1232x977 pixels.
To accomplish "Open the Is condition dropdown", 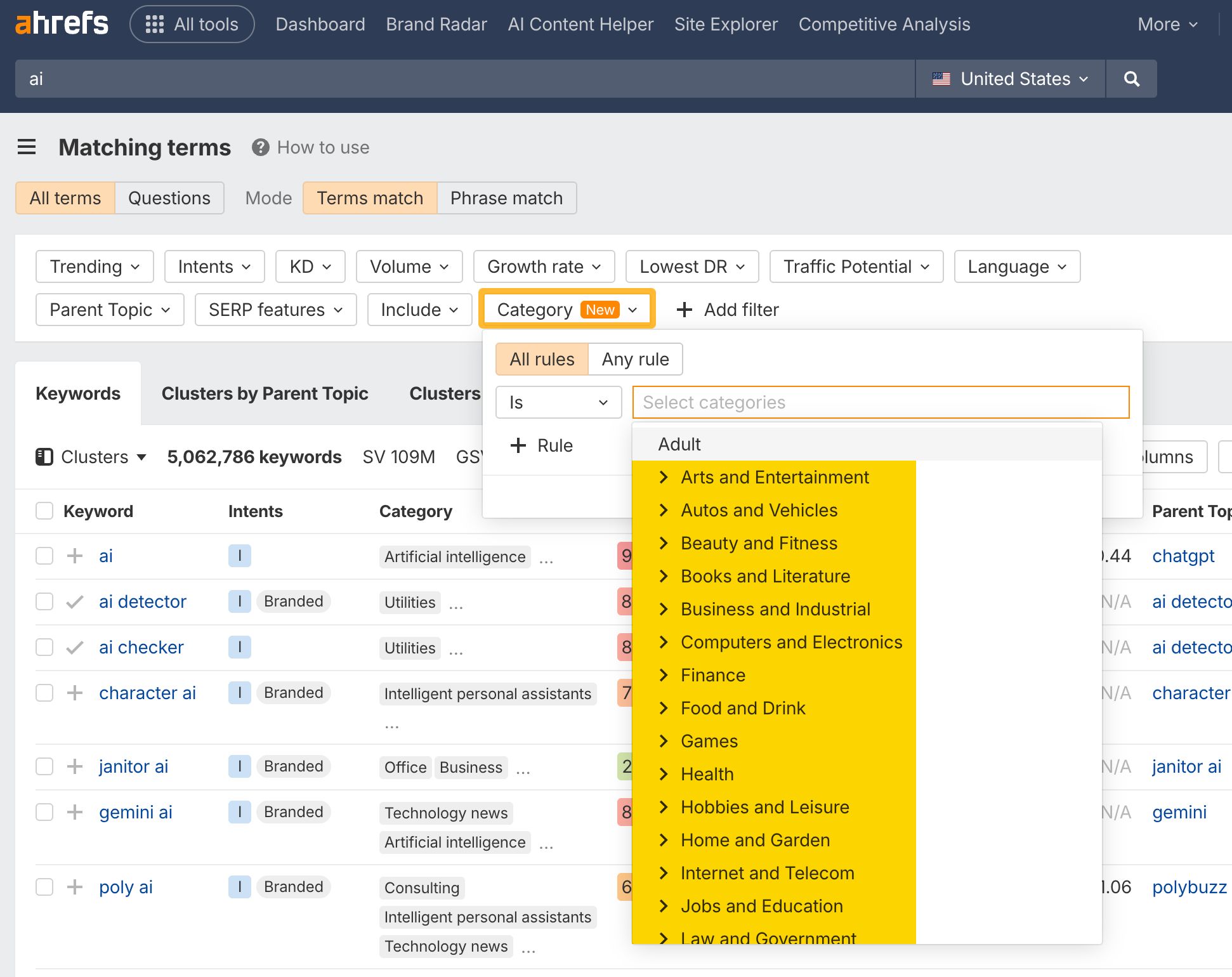I will [x=558, y=402].
